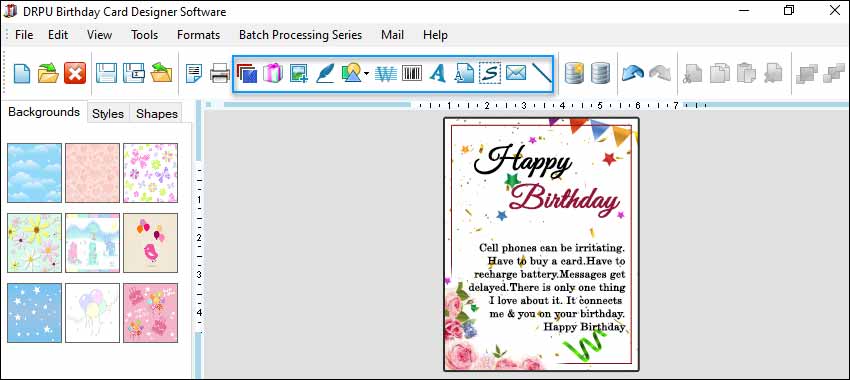Open the page properties document icon
Viewport: 850px width, 380px height.
[x=194, y=73]
